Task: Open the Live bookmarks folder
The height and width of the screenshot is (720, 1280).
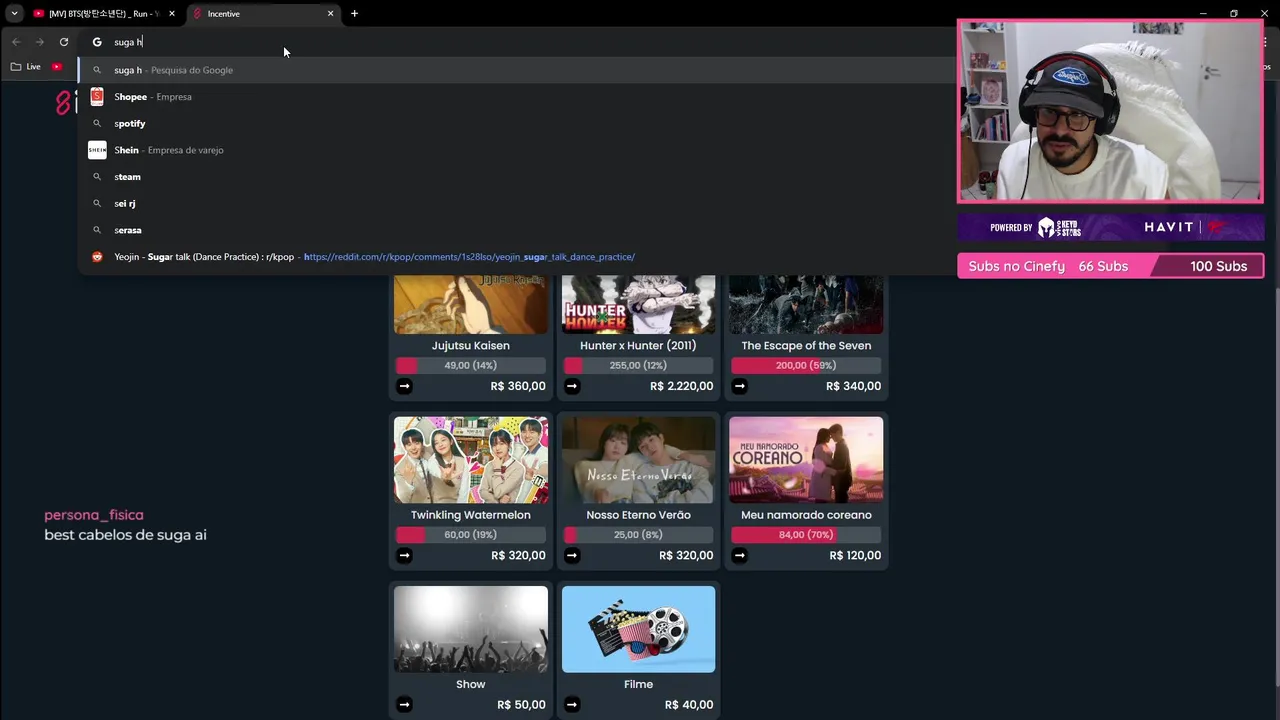Action: [x=26, y=67]
